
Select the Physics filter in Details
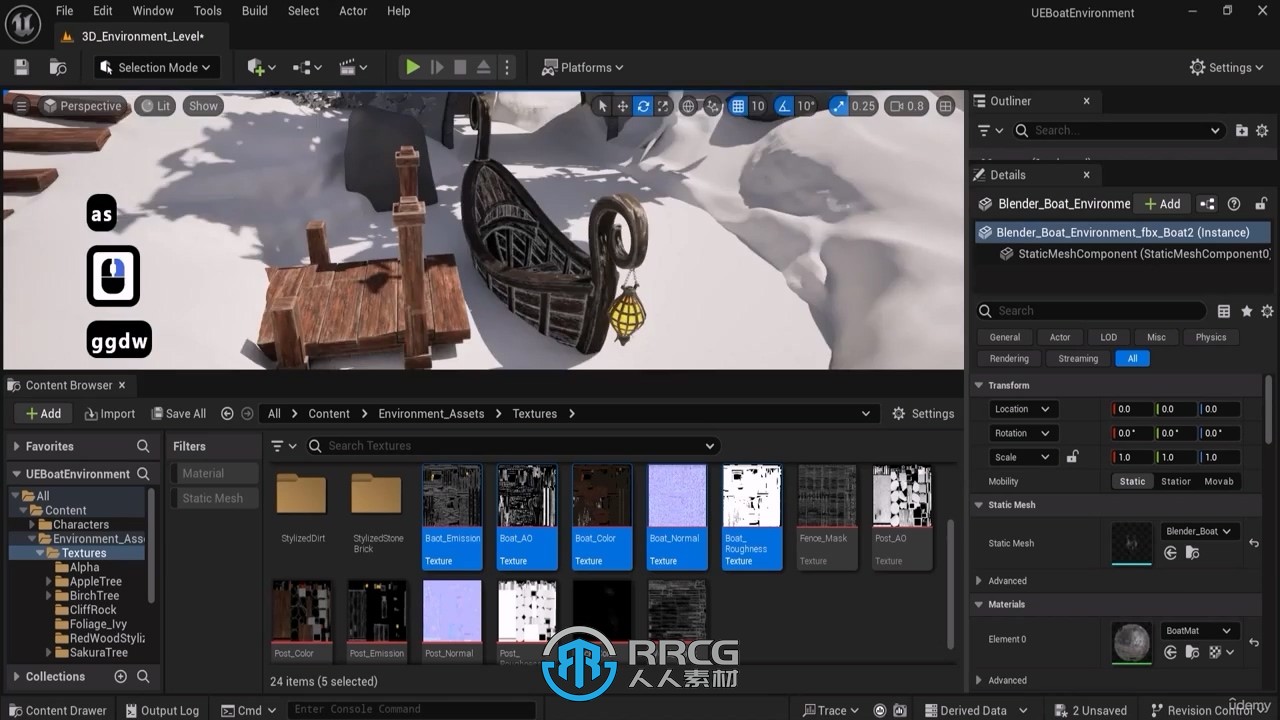1210,337
